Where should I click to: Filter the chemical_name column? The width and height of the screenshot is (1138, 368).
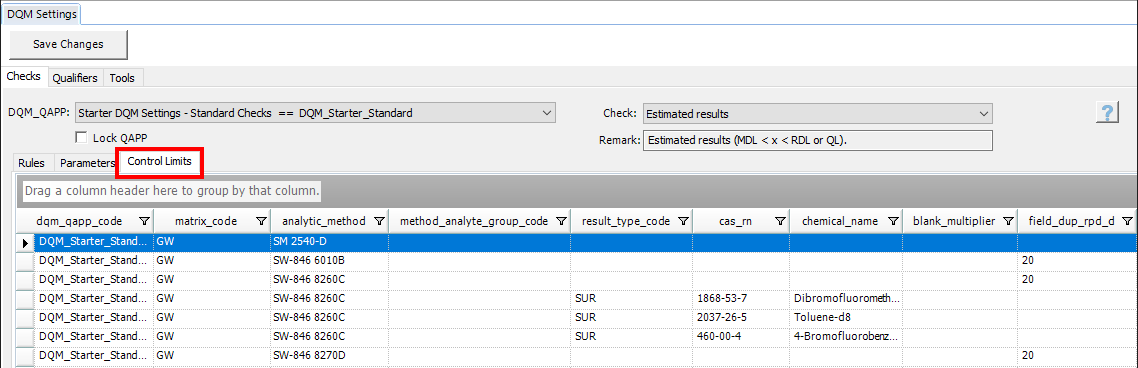tap(893, 221)
